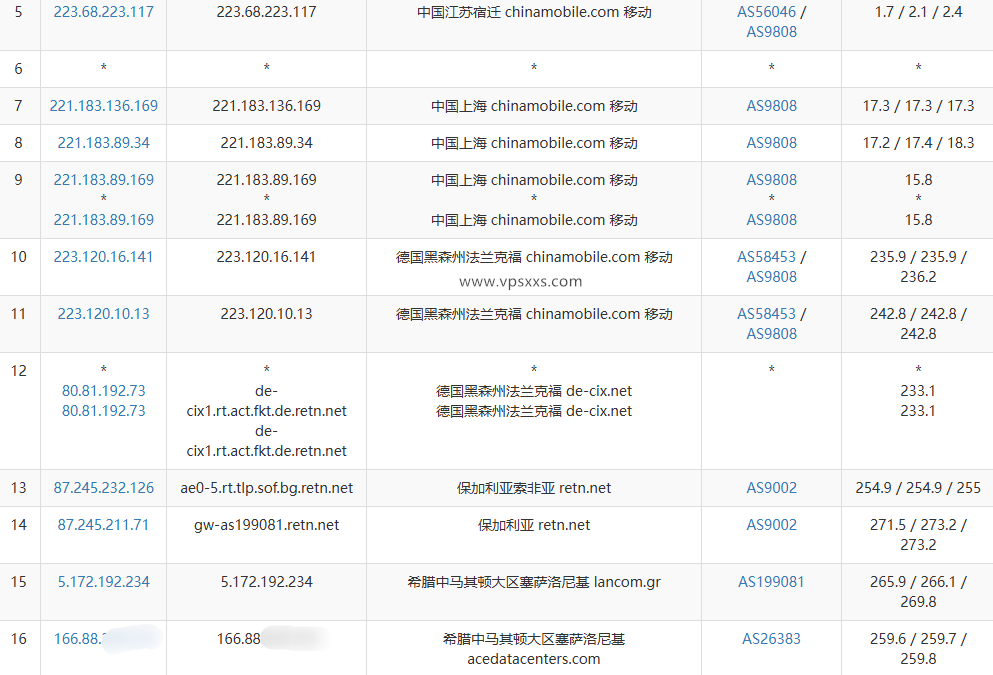The height and width of the screenshot is (675, 993).
Task: Open the 221.183.89.34 IP link
Action: point(103,143)
